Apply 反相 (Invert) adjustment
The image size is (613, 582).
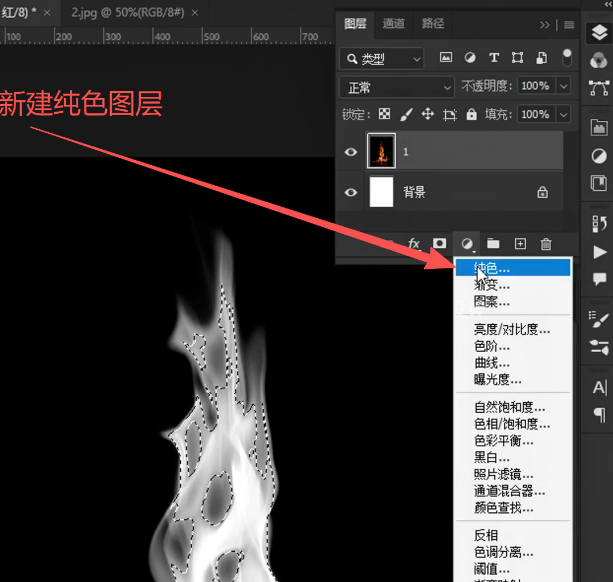tap(513, 535)
